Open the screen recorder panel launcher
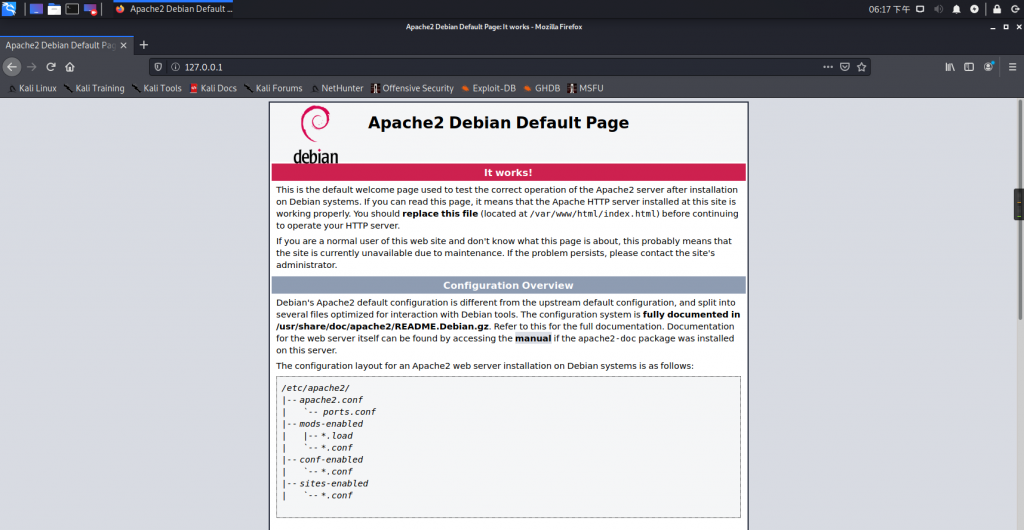The height and width of the screenshot is (530, 1024). pyautogui.click(x=90, y=9)
